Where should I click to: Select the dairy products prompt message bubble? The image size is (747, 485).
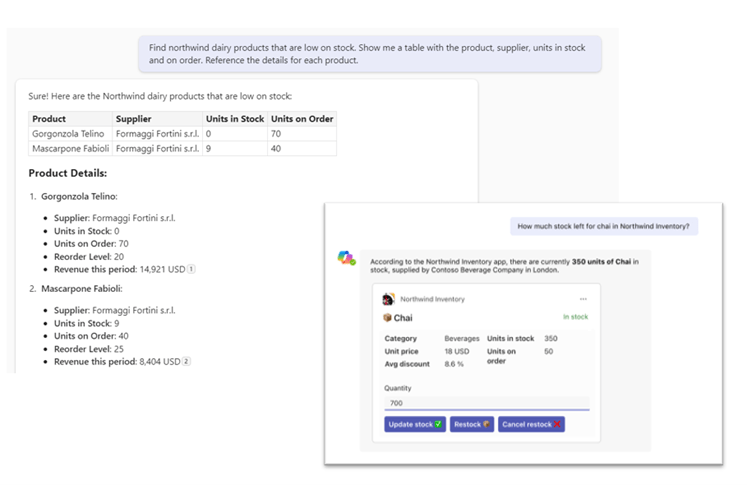coord(370,53)
